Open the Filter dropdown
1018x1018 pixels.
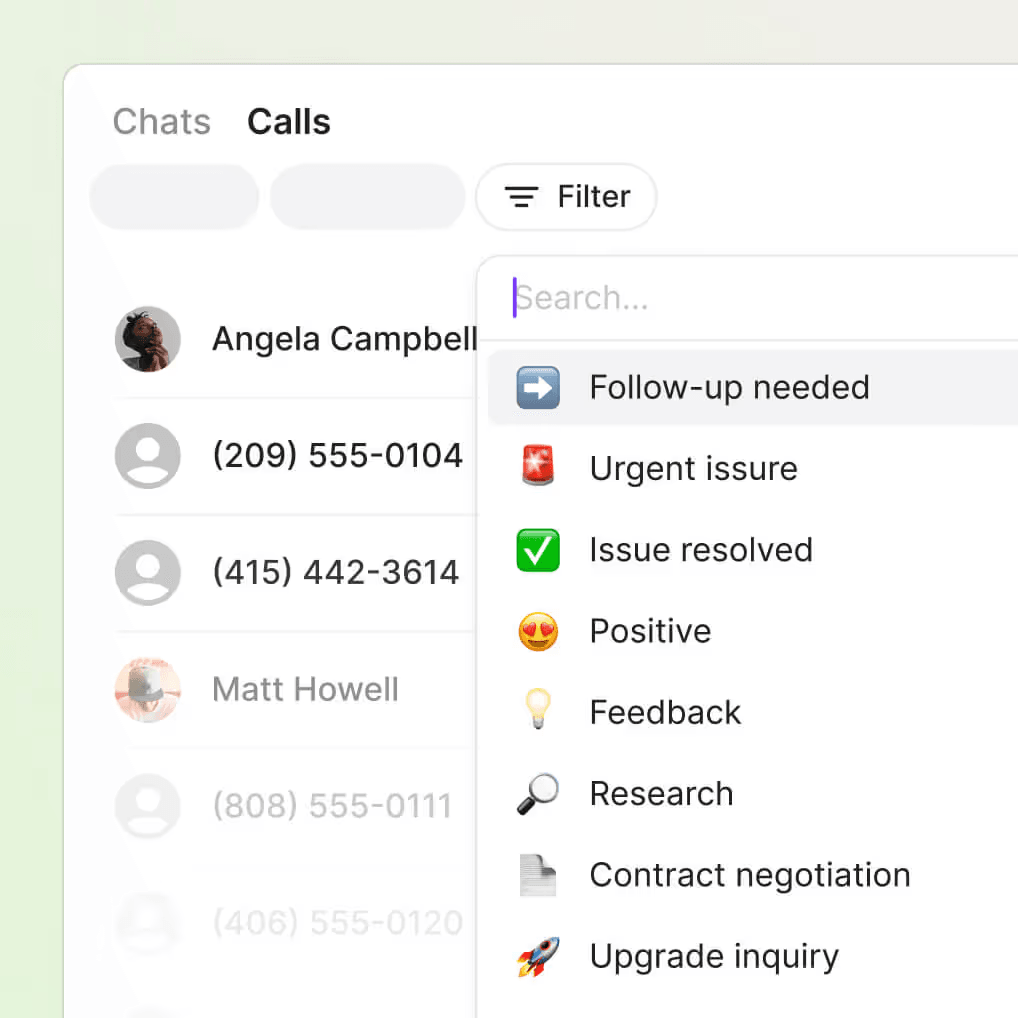click(x=566, y=197)
